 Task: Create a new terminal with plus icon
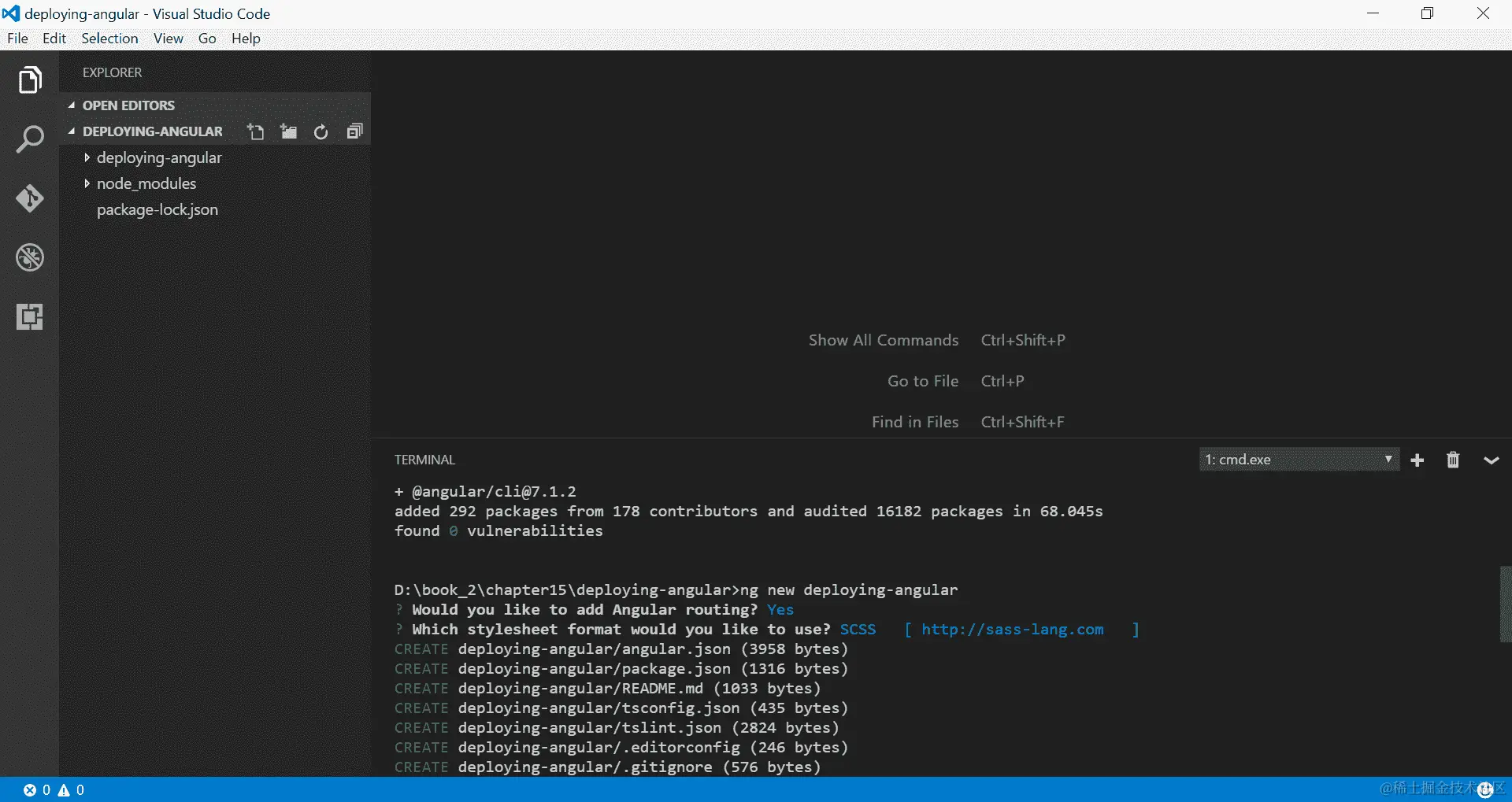tap(1417, 460)
